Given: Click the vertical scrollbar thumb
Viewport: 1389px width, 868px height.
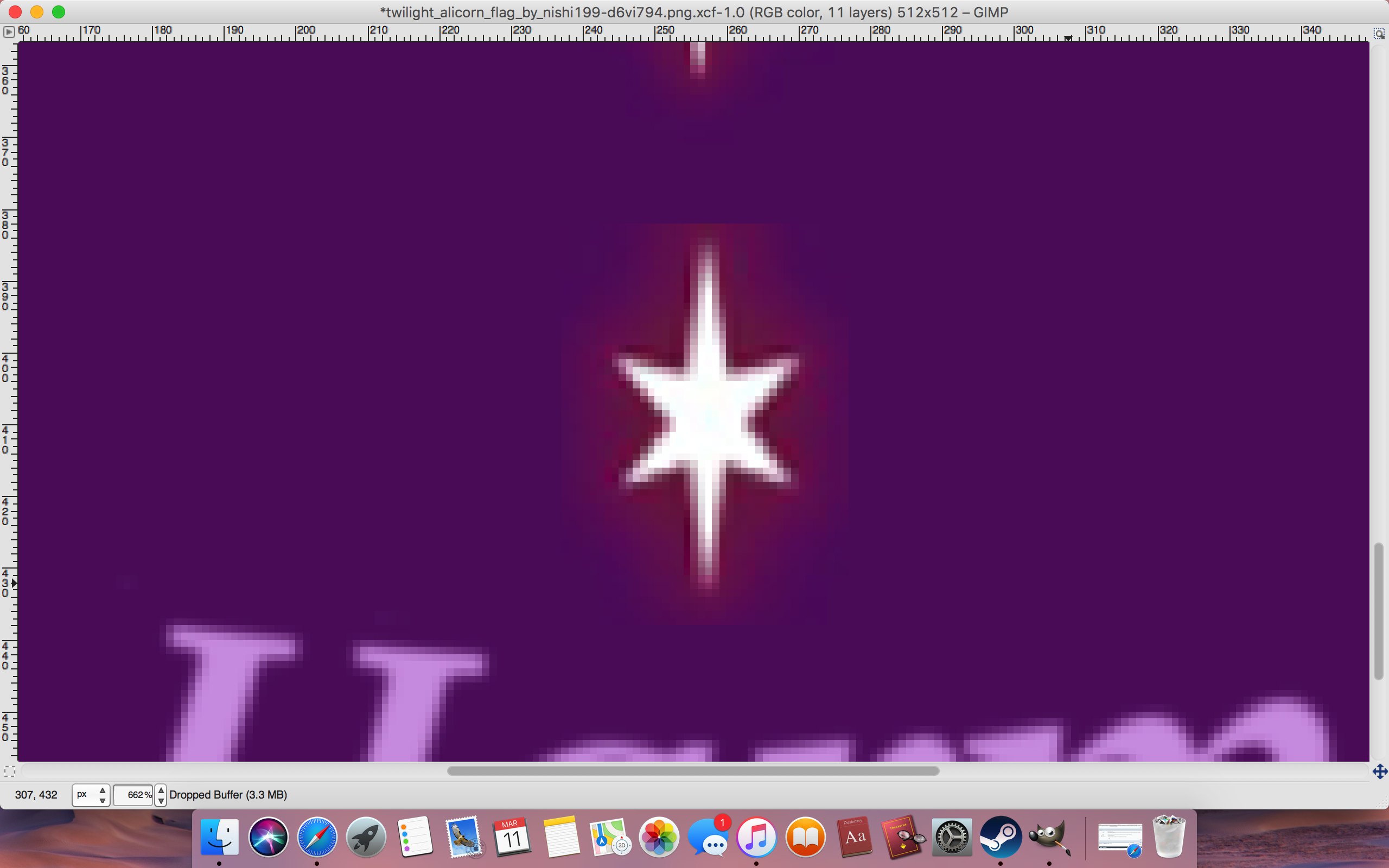Looking at the screenshot, I should [1379, 611].
